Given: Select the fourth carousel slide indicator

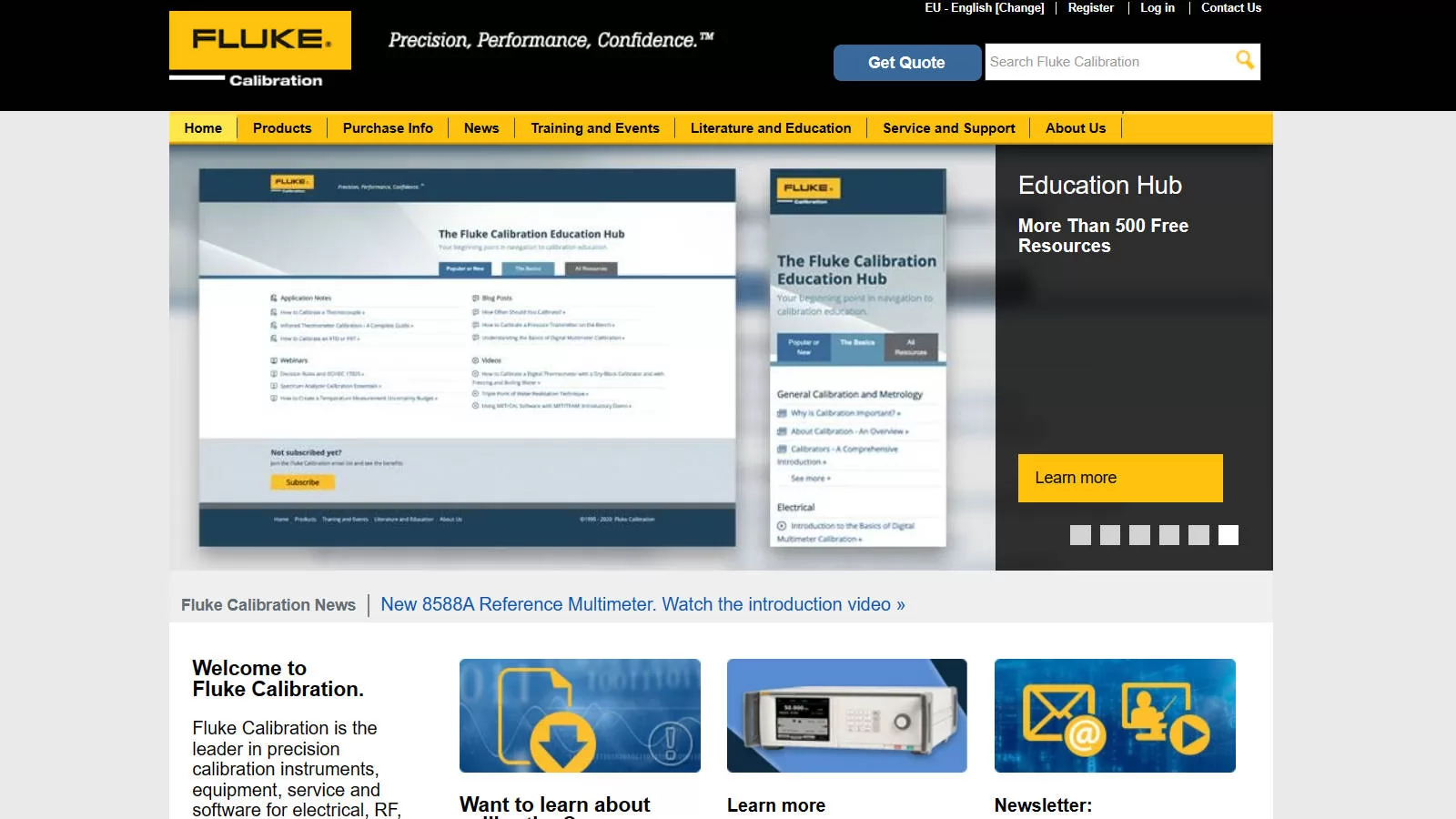Looking at the screenshot, I should click(1169, 535).
